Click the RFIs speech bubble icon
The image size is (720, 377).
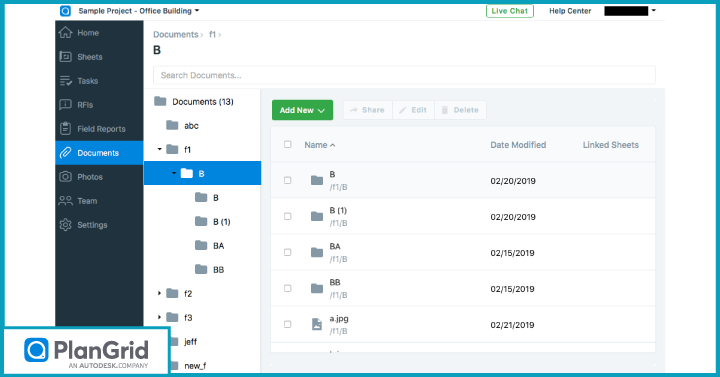pos(66,105)
